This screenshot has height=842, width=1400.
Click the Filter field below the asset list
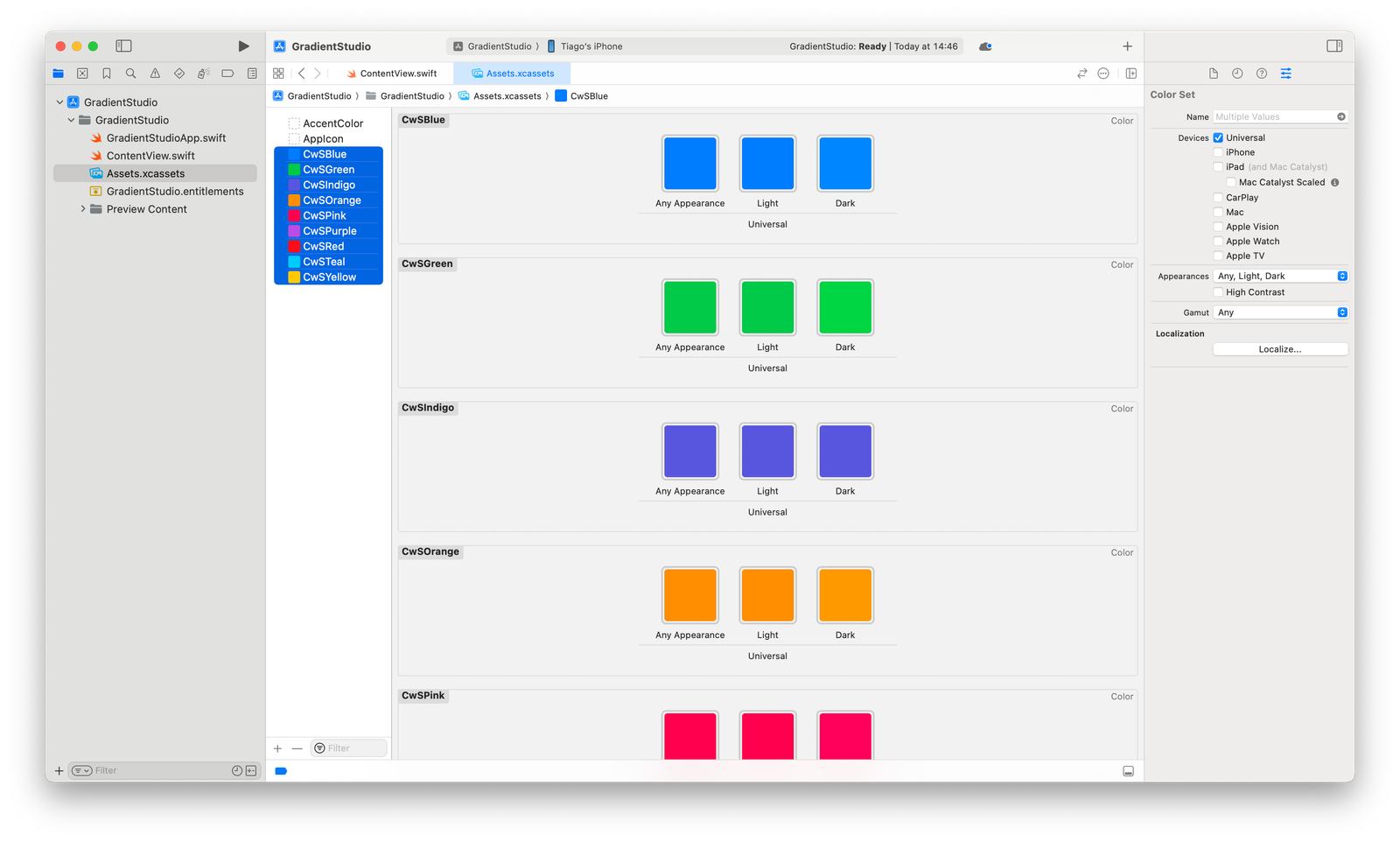(348, 747)
